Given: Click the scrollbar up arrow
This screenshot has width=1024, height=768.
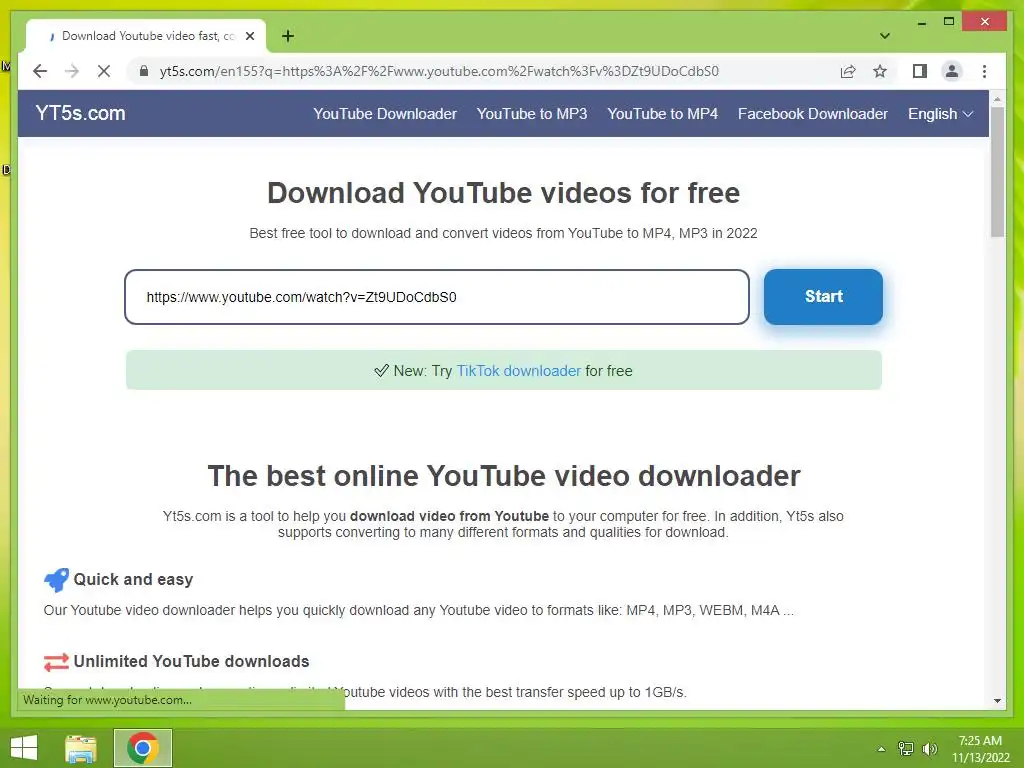Looking at the screenshot, I should (997, 99).
